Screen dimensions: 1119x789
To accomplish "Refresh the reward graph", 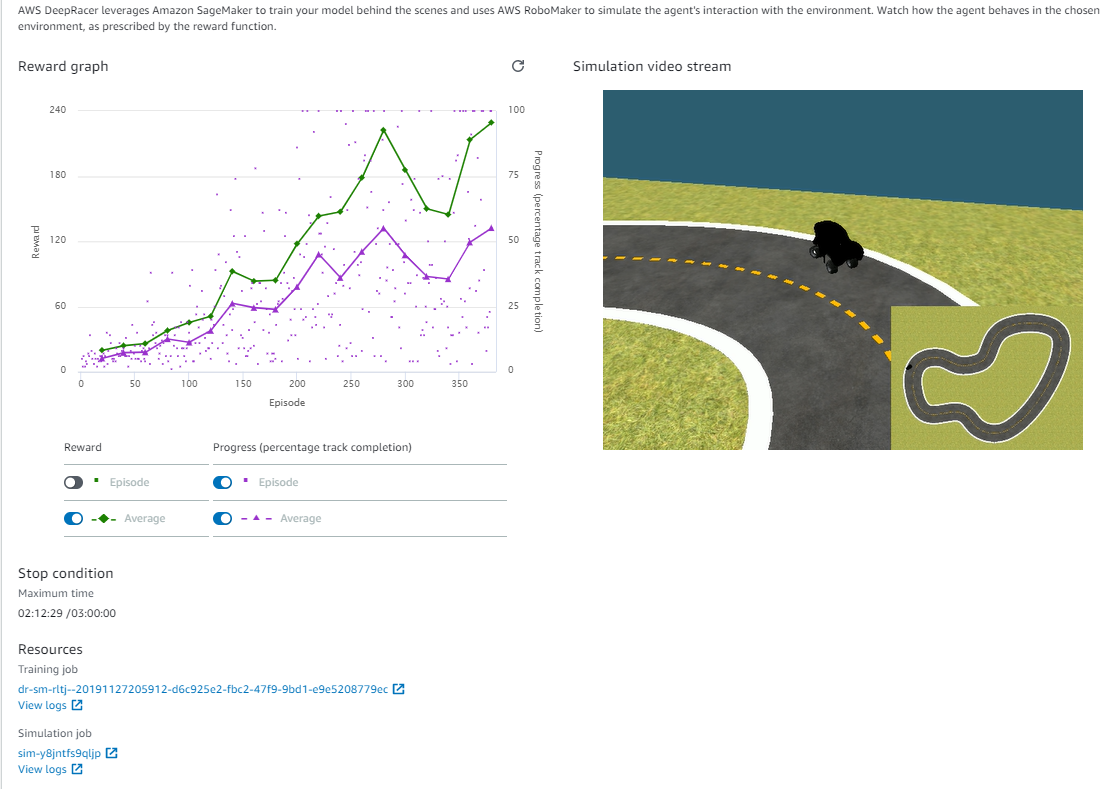I will point(517,67).
